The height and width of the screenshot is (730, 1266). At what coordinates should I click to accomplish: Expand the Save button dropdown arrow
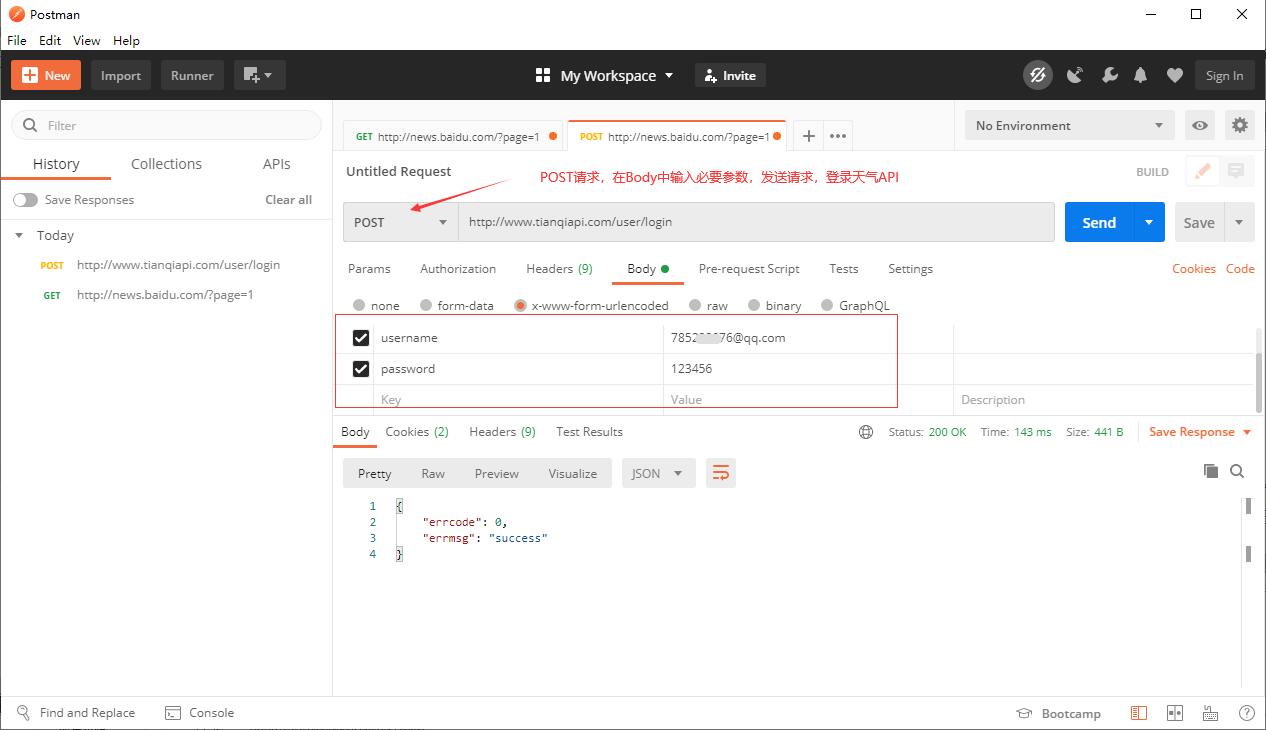pos(1239,222)
